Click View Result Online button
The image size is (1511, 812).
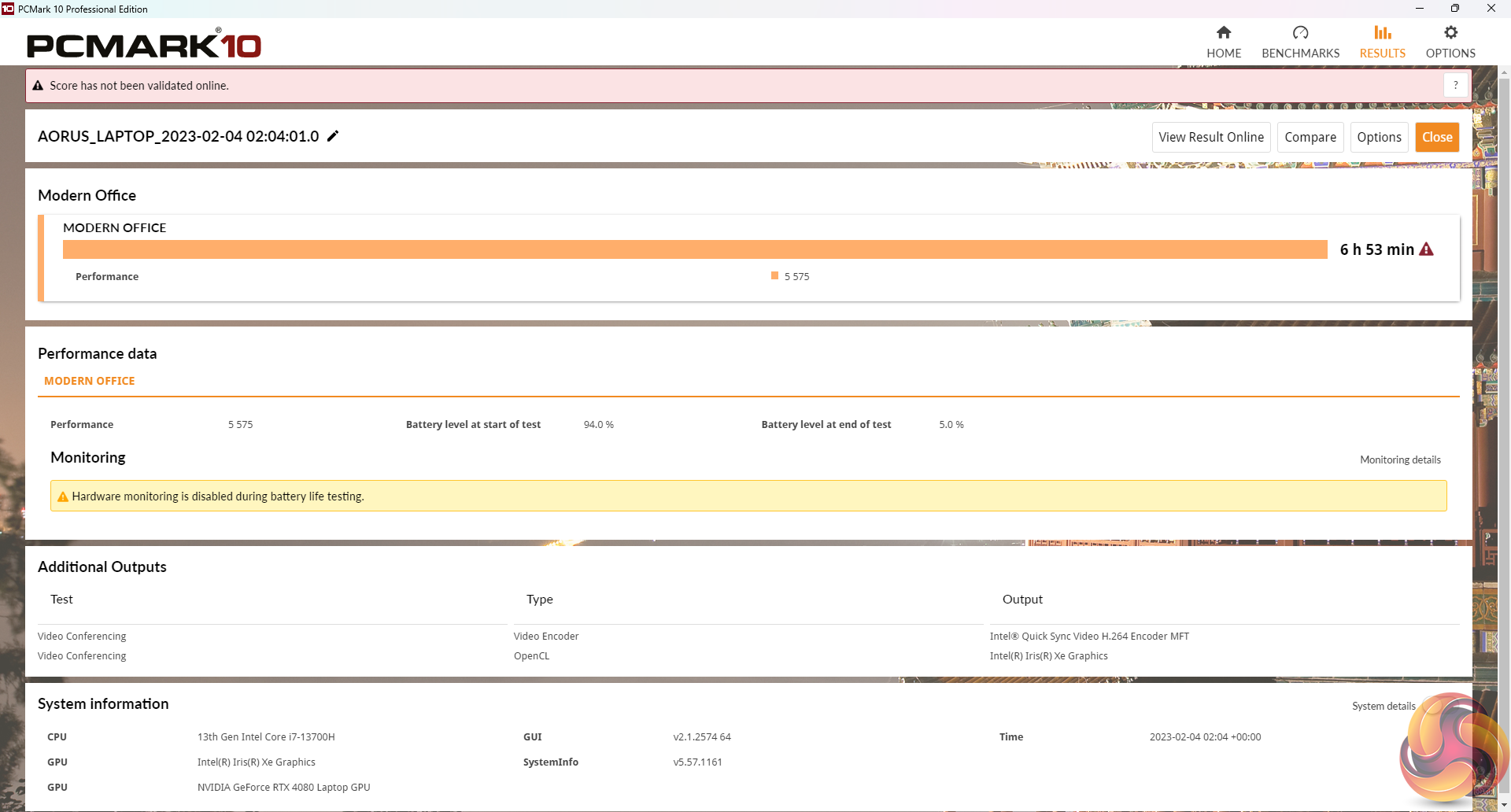pos(1211,137)
